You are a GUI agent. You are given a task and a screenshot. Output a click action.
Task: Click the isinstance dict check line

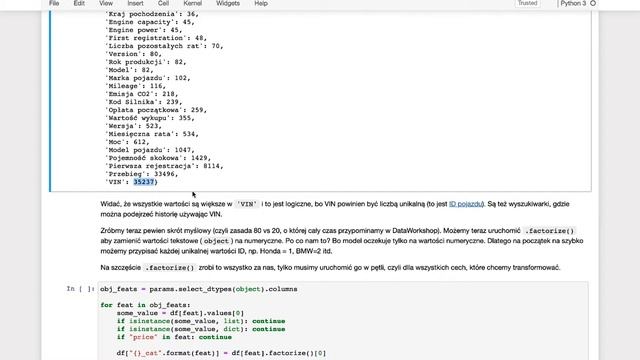[x=201, y=329]
